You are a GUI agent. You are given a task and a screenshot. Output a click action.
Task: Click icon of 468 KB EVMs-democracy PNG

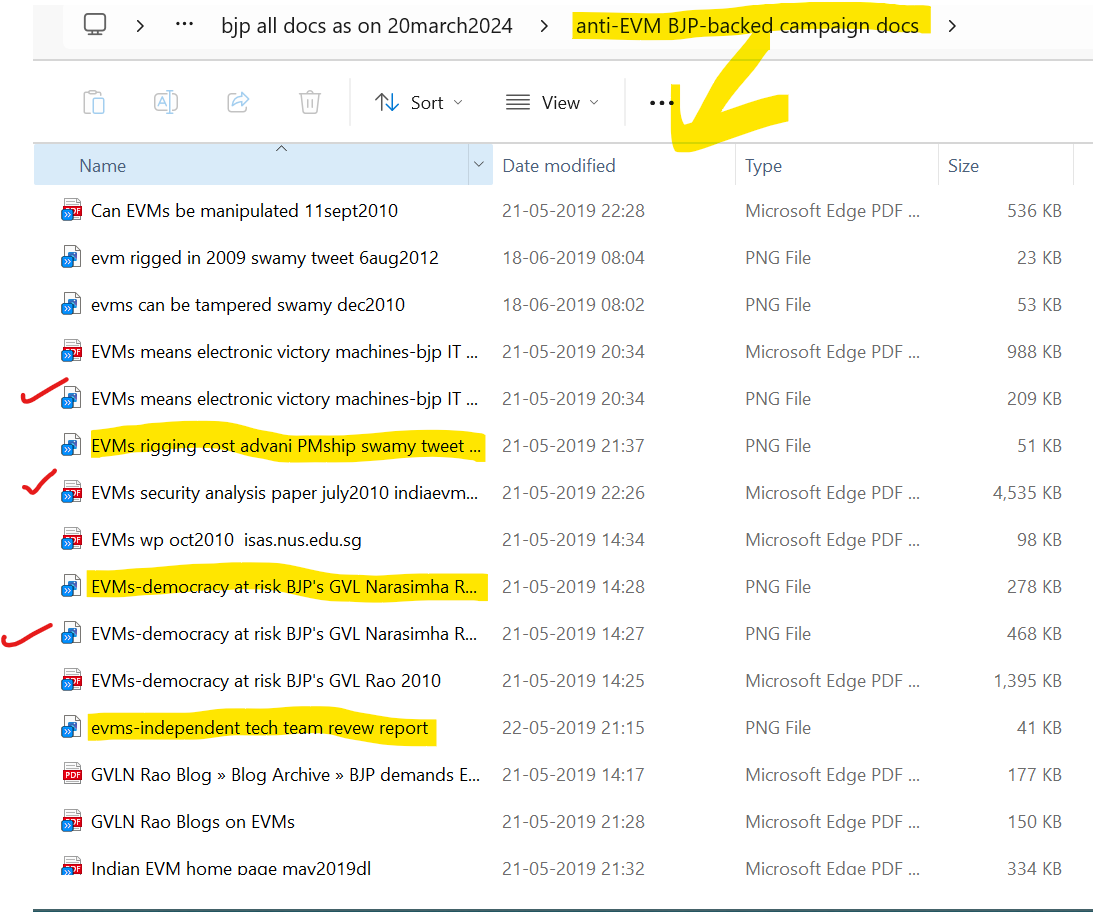[x=71, y=633]
